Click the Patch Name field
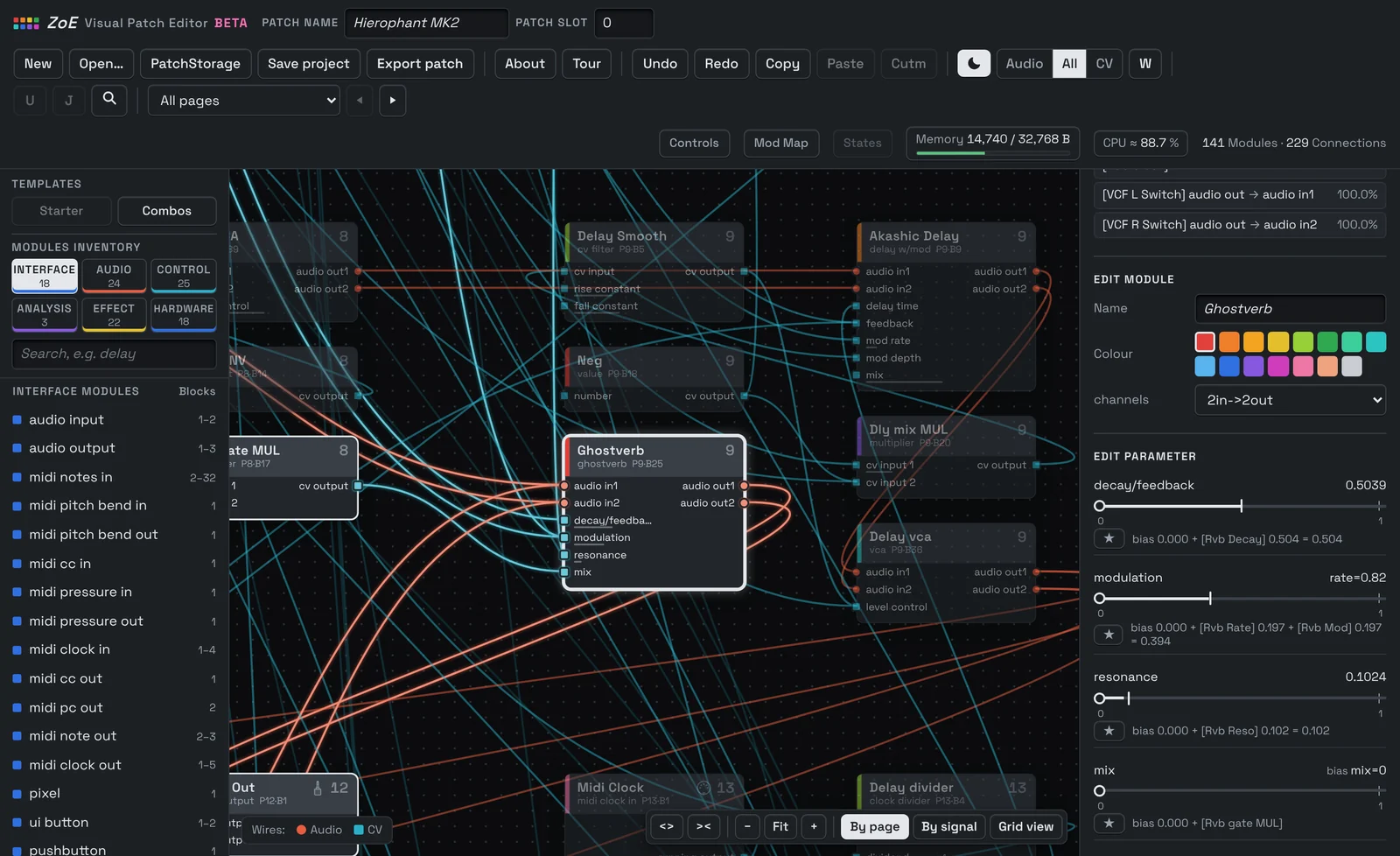The height and width of the screenshot is (856, 1400). coord(426,23)
